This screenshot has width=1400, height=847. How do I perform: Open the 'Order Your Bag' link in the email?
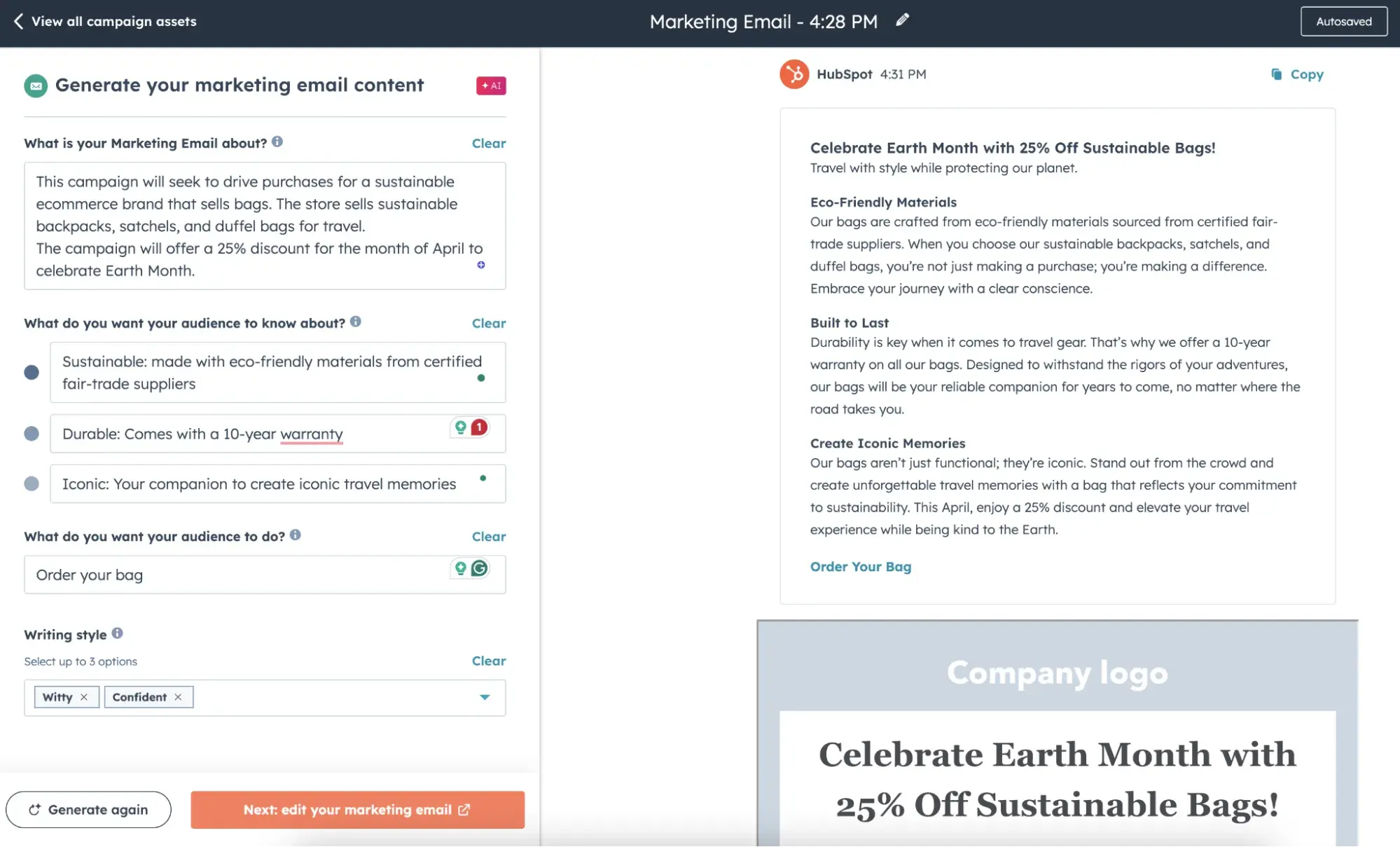tap(861, 566)
